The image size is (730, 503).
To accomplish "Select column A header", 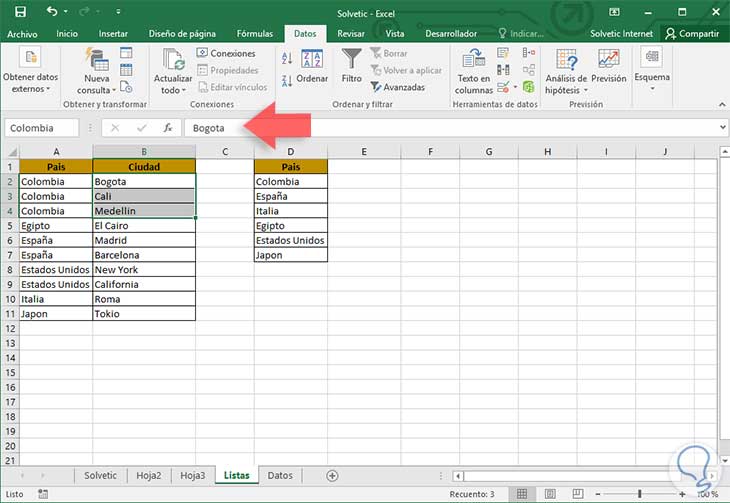I will 56,152.
